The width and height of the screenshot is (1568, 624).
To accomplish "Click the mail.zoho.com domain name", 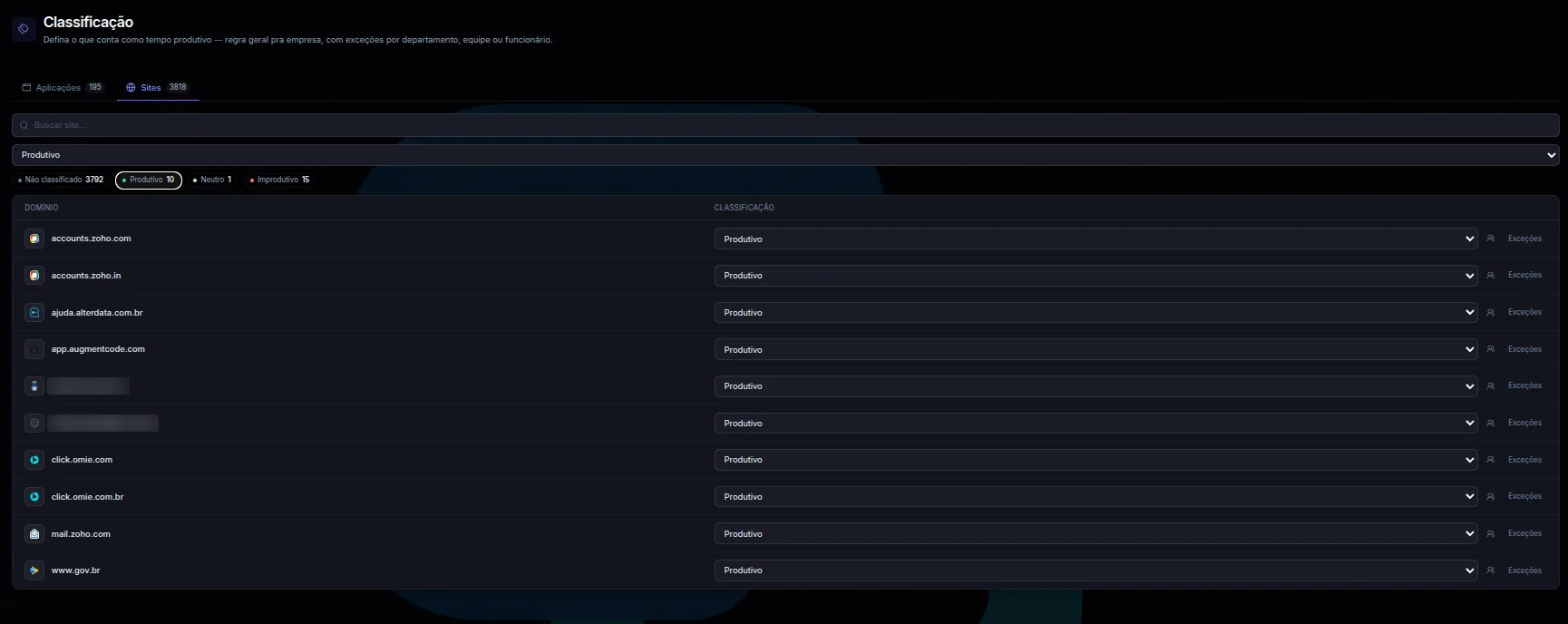I will pyautogui.click(x=81, y=534).
